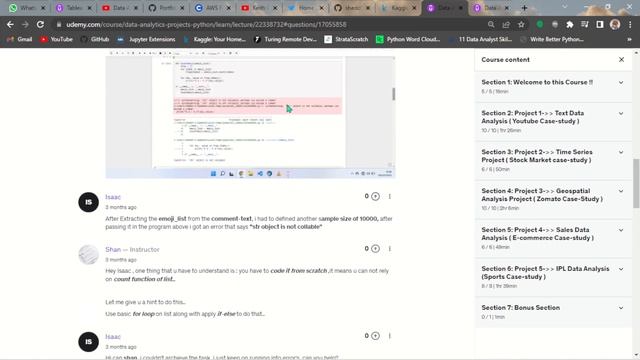640x360 pixels.
Task: Click the grey extension icon beside green one
Action: (x=555, y=24)
